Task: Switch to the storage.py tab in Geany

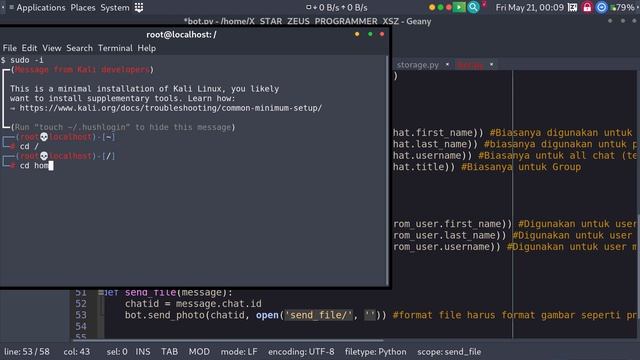Action: coord(418,65)
